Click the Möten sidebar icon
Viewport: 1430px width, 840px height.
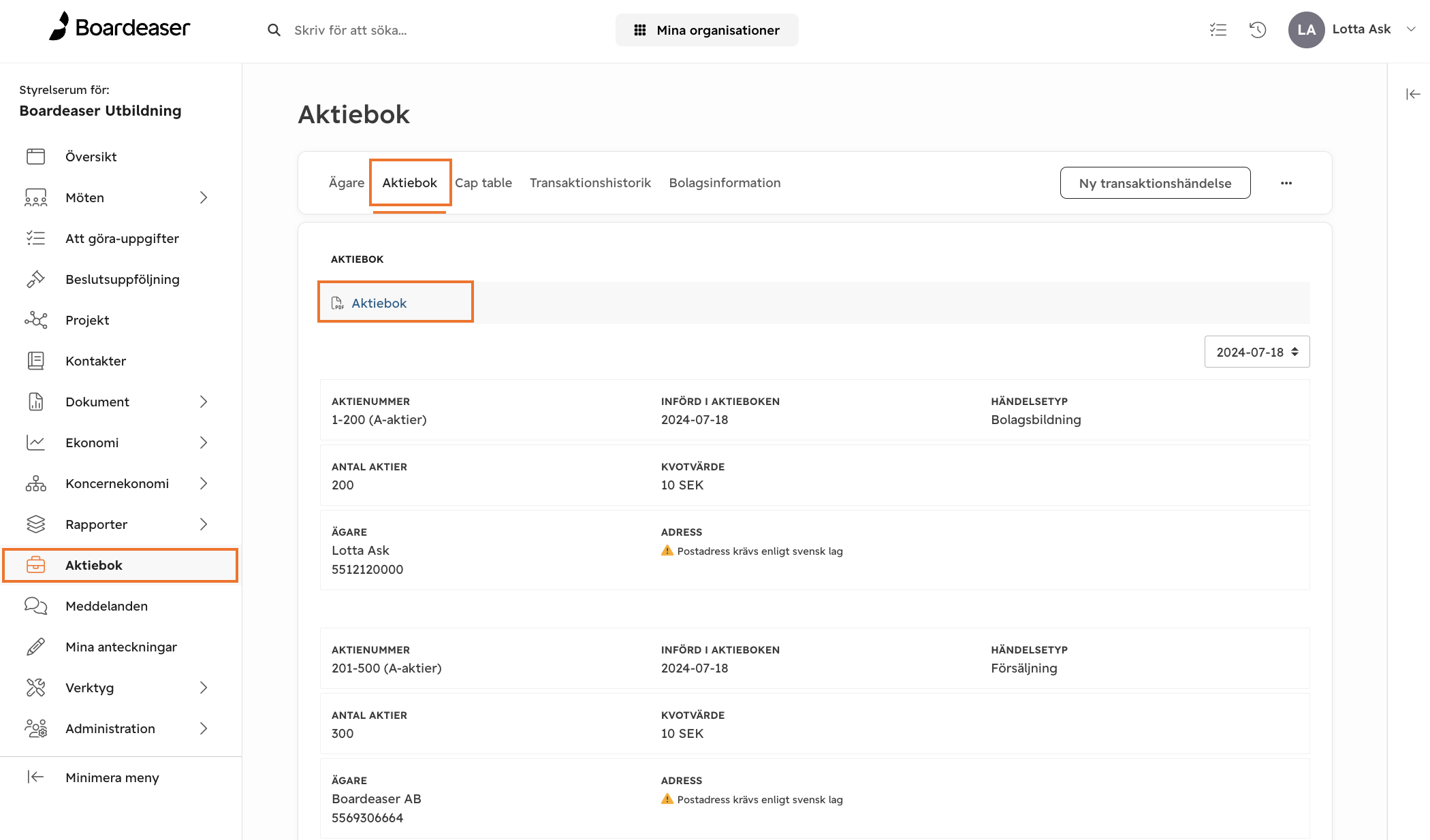point(35,197)
